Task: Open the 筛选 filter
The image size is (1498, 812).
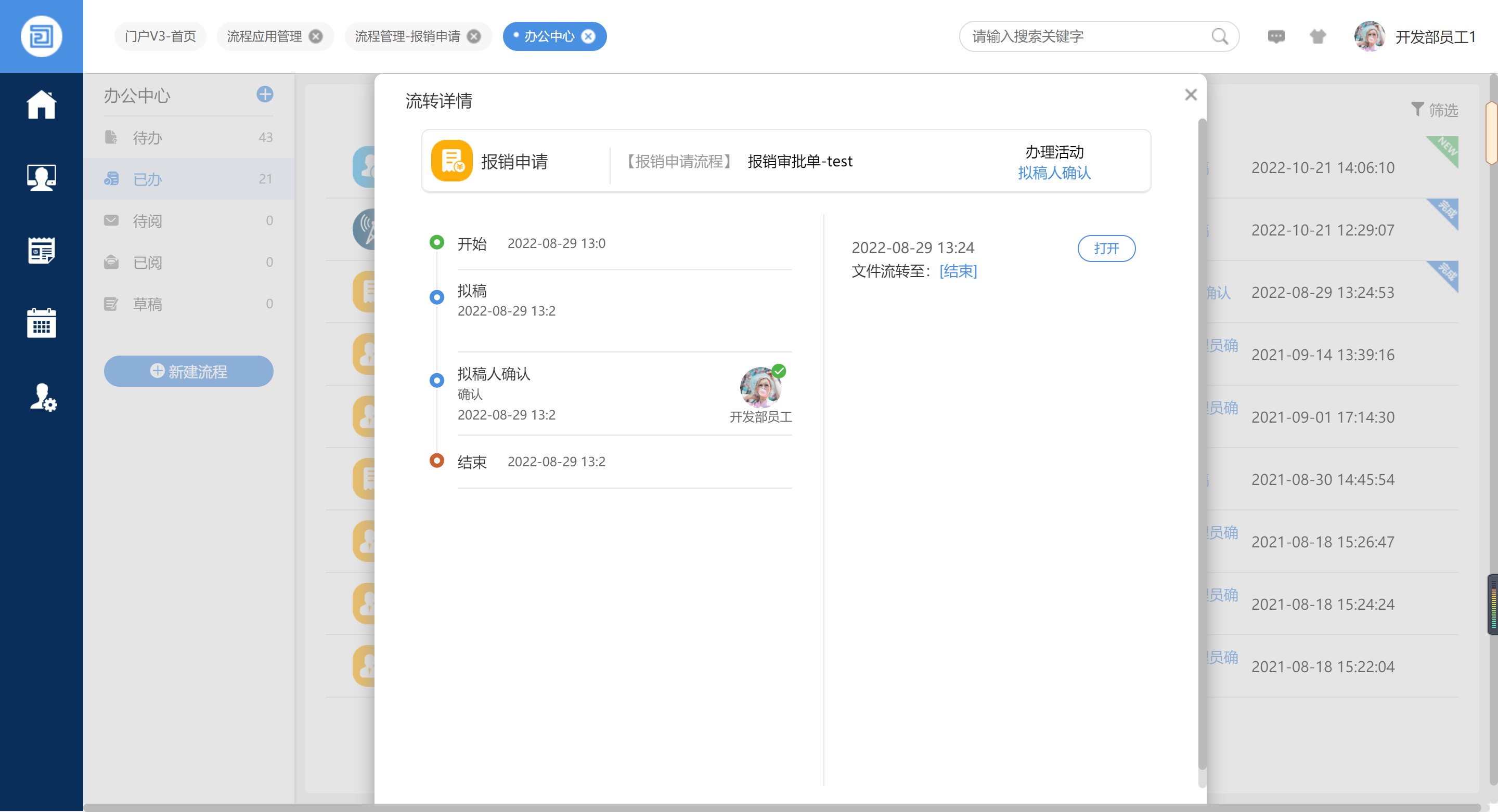Action: (1435, 109)
